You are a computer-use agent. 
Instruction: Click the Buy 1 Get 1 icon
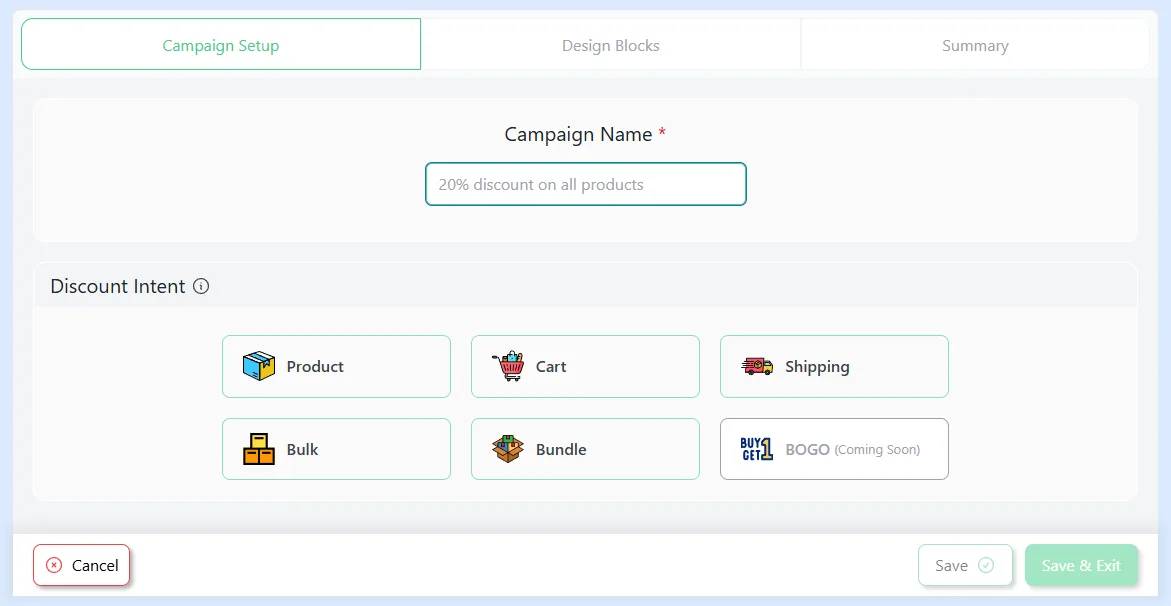tap(757, 449)
